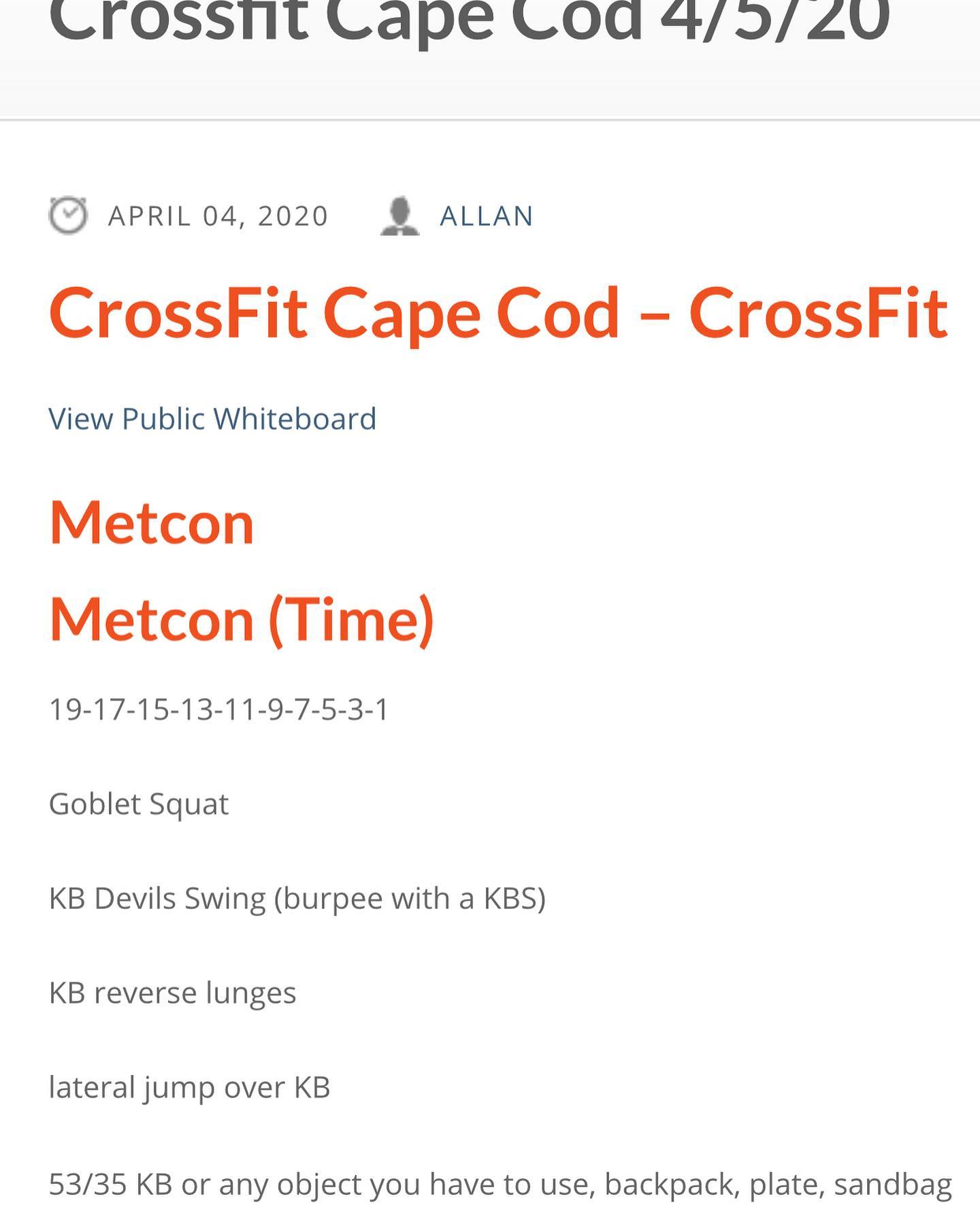Click the 19-17-15-13-11-9-7-5-3-1 rep scheme
This screenshot has width=980, height=1224.
point(218,710)
